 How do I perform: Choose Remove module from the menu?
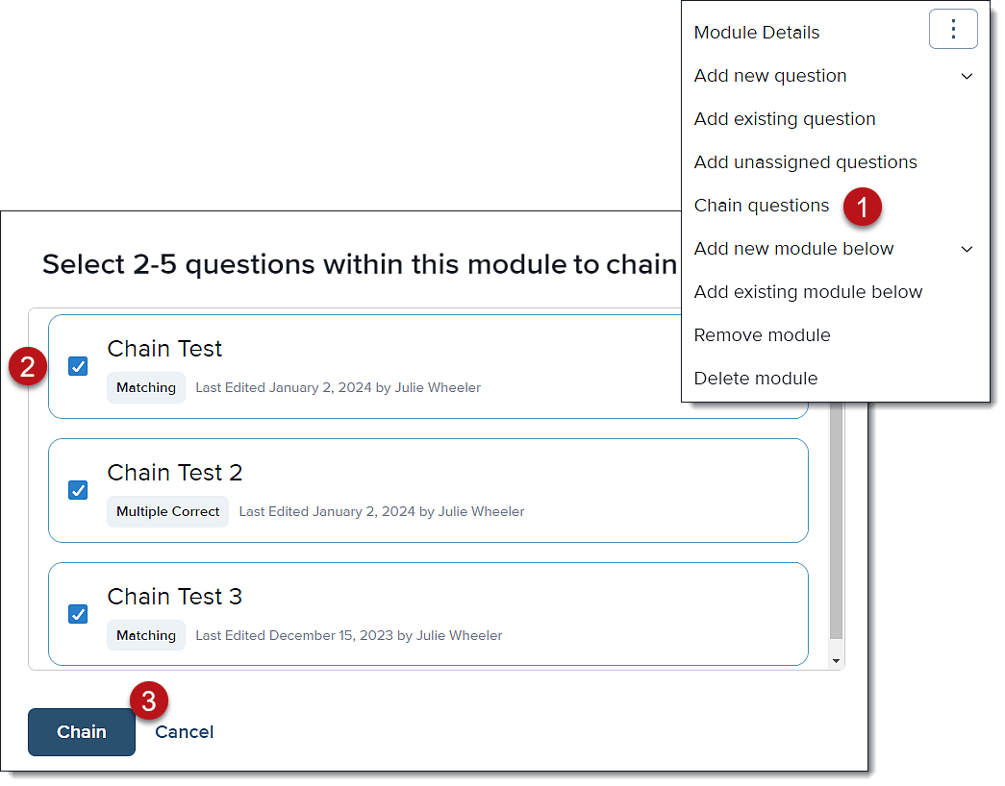pos(762,335)
